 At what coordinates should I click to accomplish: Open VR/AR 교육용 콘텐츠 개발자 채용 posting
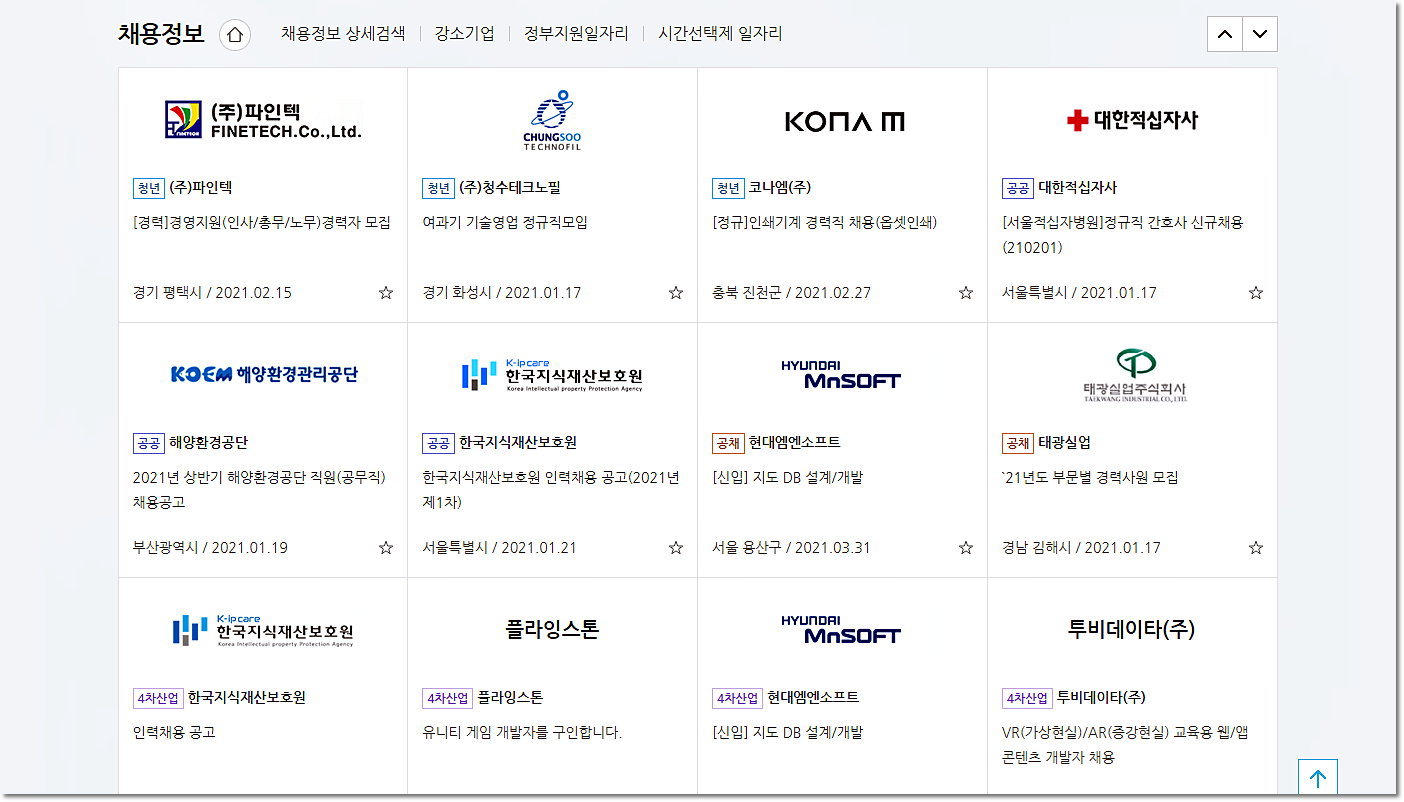pos(1125,745)
